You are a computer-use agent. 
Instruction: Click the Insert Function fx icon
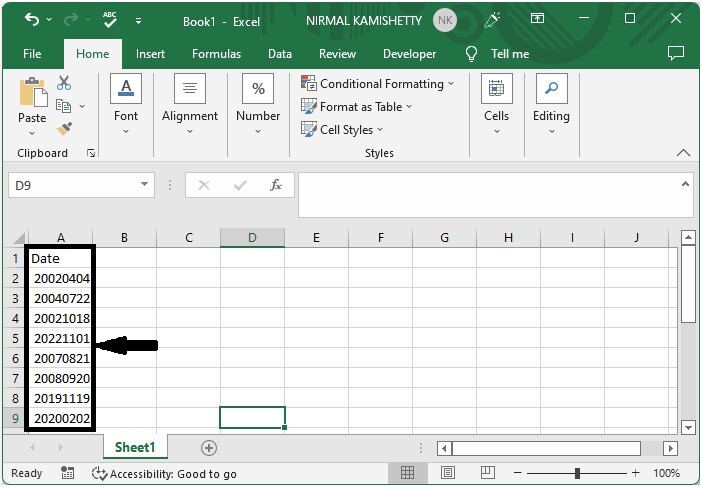(x=276, y=185)
